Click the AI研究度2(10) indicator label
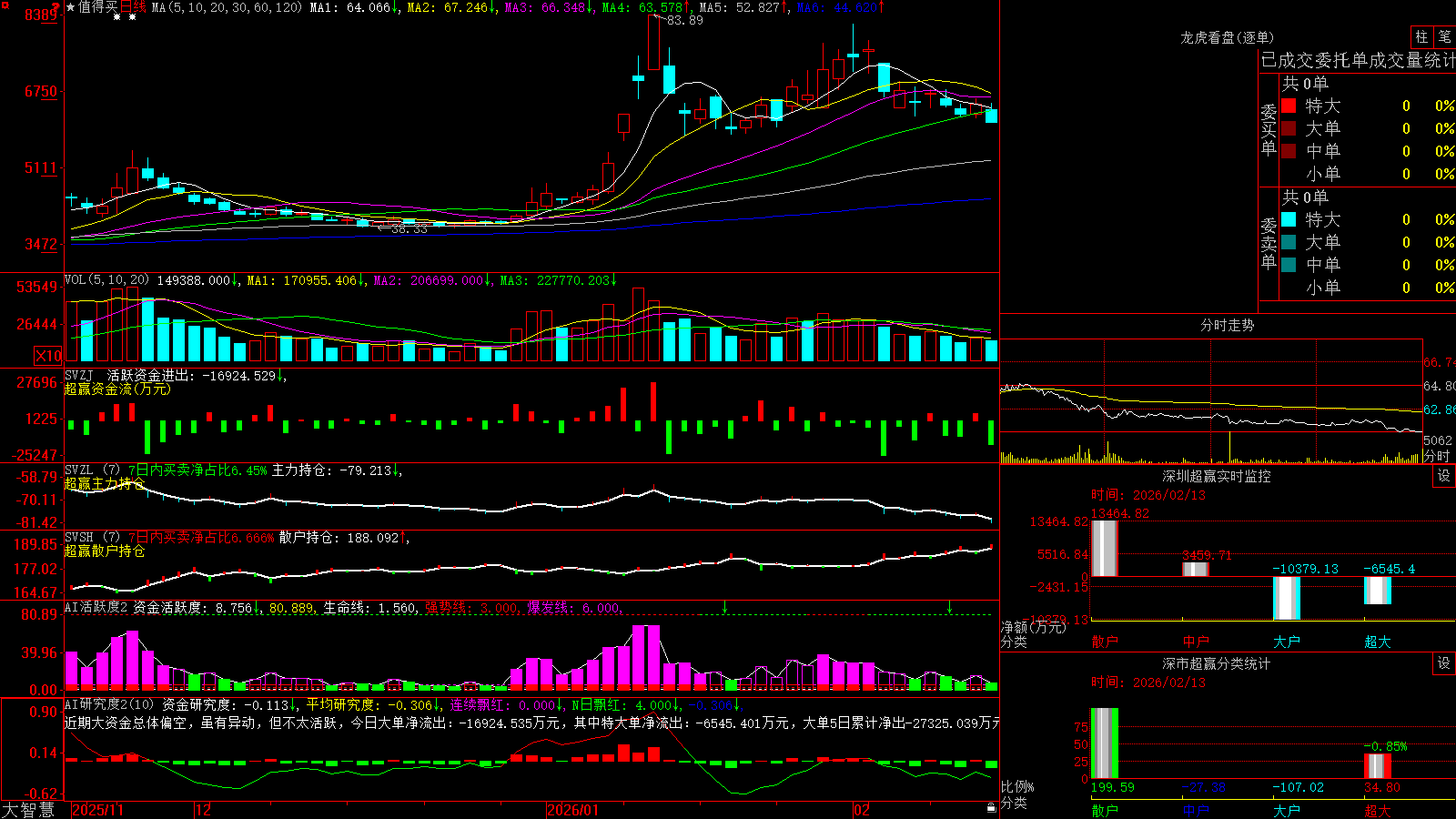 coord(109,704)
